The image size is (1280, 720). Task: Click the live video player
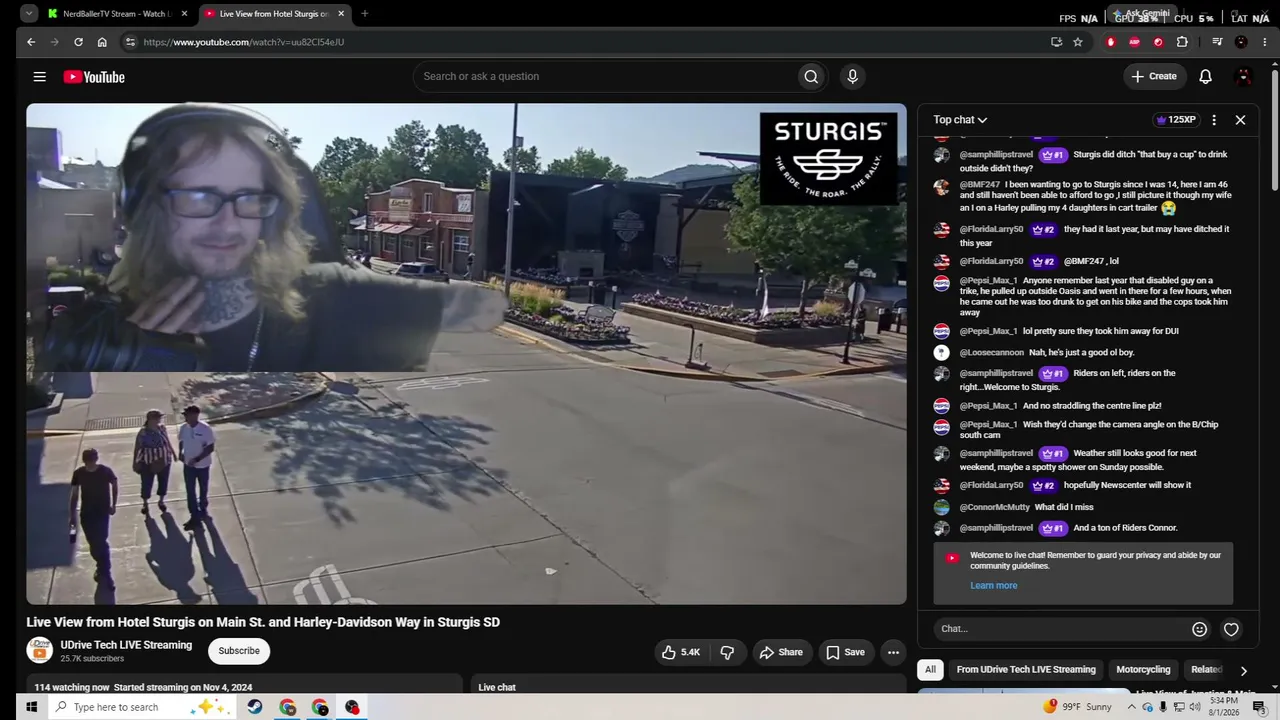[466, 354]
